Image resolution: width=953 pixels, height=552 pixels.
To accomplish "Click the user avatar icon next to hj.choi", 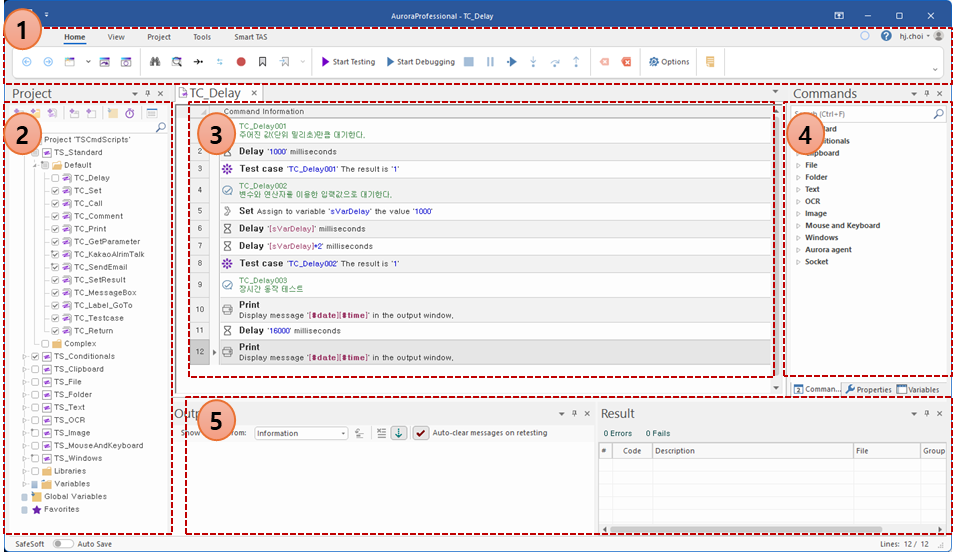I will pyautogui.click(x=938, y=36).
